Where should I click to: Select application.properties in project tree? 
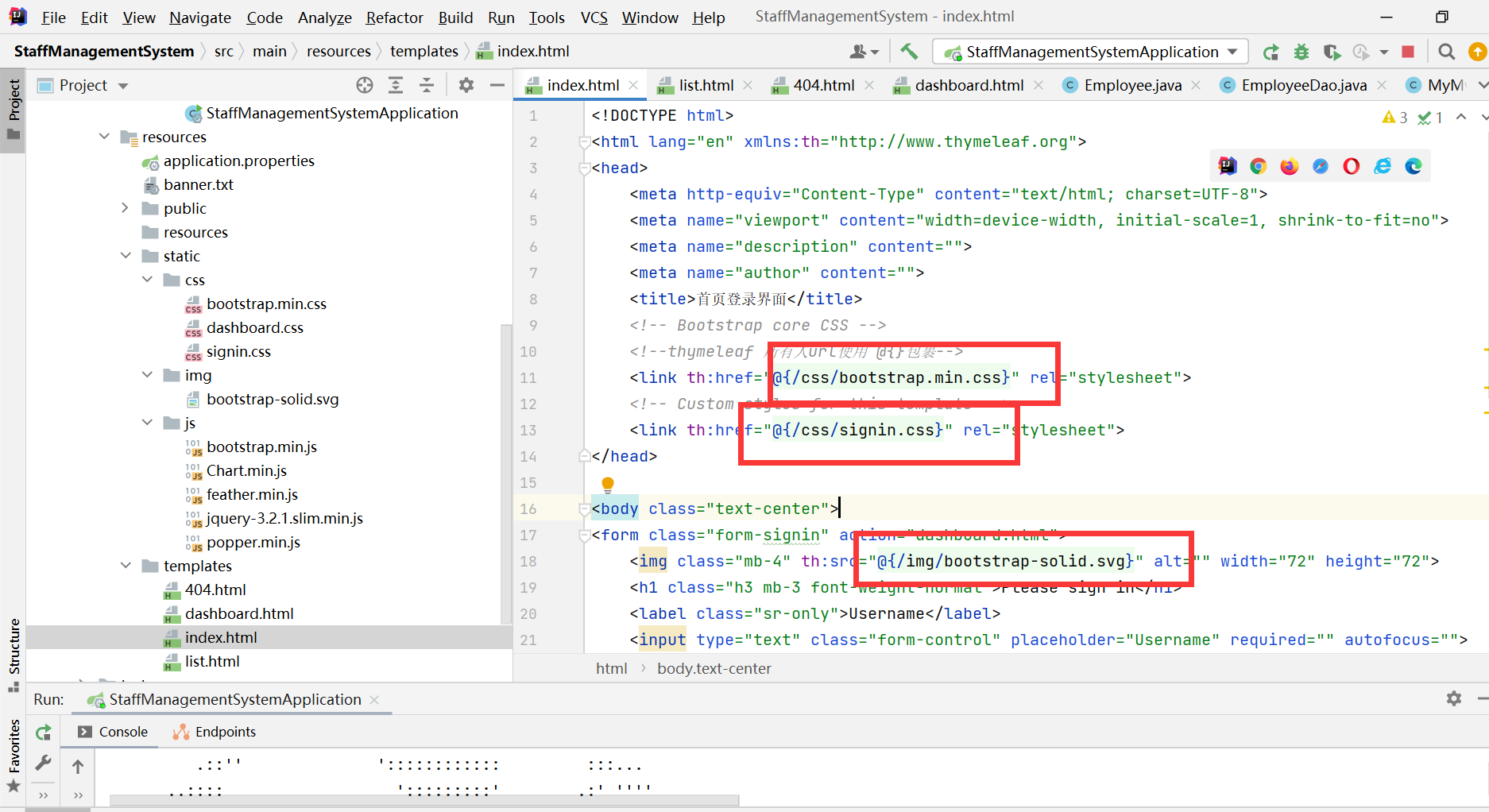tap(239, 160)
